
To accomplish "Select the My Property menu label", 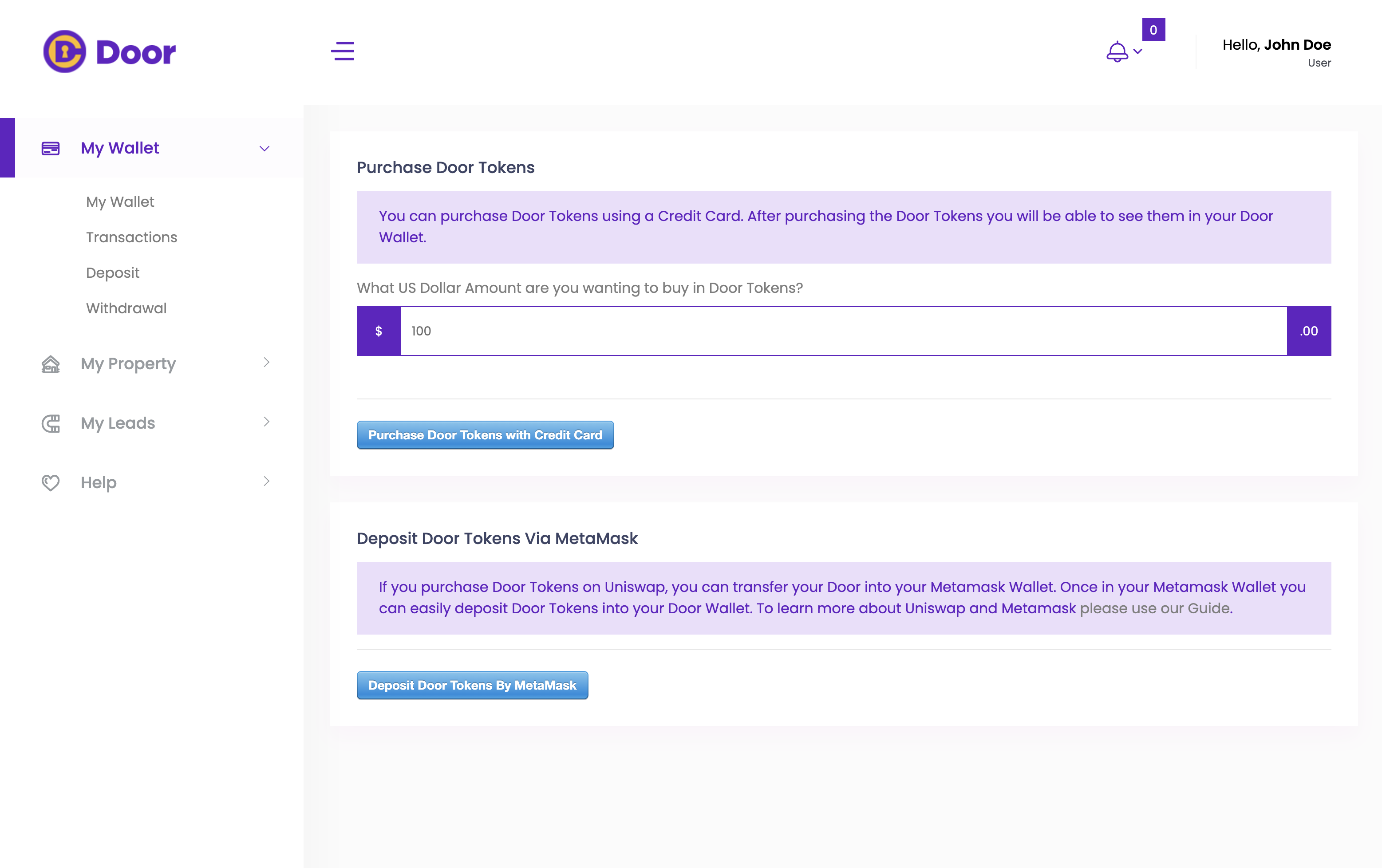I will (129, 364).
